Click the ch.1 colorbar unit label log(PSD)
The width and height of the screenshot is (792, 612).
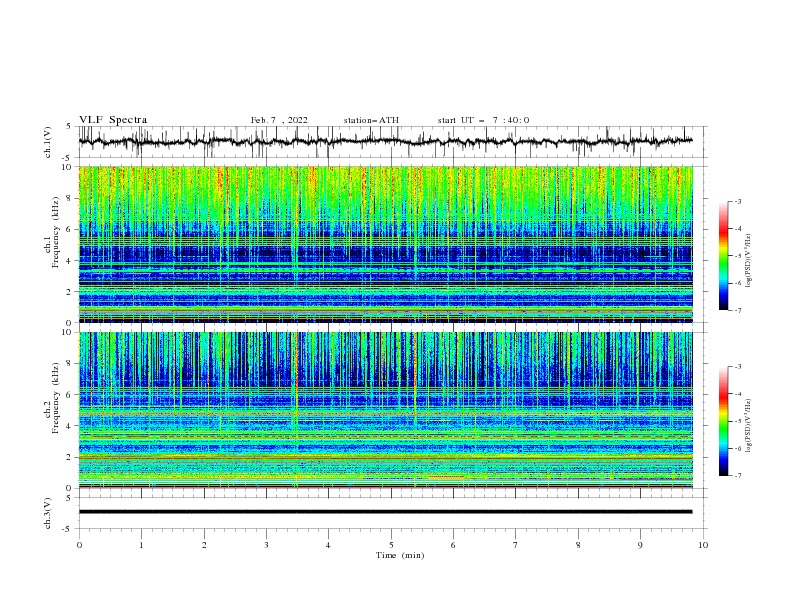(x=749, y=260)
